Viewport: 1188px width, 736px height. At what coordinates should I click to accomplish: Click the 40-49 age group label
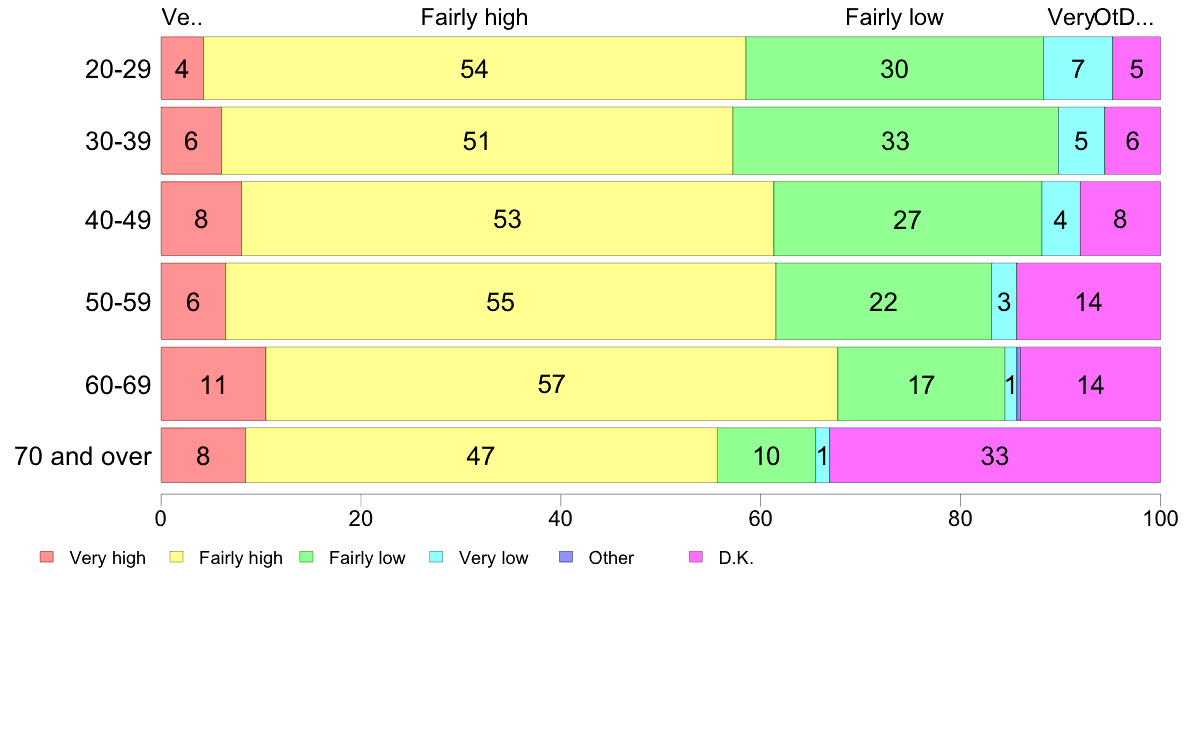118,220
